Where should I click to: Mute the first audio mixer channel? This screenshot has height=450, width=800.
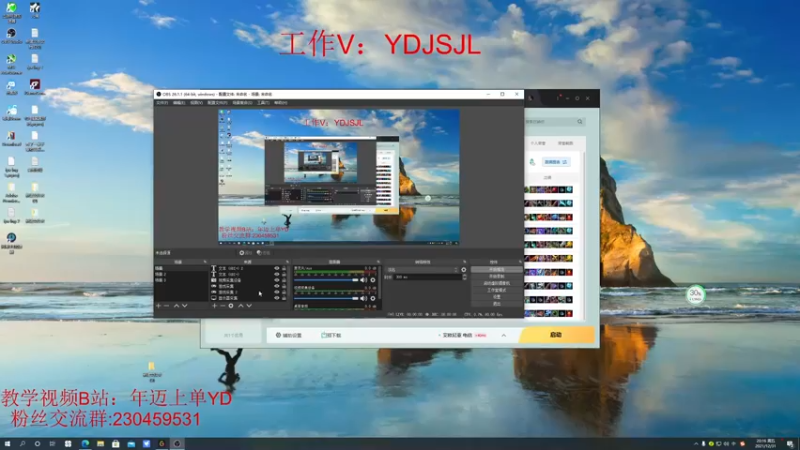click(x=363, y=280)
